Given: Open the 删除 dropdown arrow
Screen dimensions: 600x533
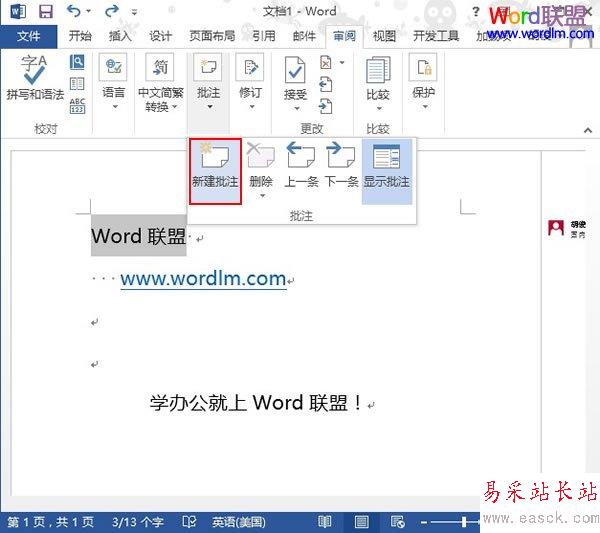Looking at the screenshot, I should tap(262, 196).
